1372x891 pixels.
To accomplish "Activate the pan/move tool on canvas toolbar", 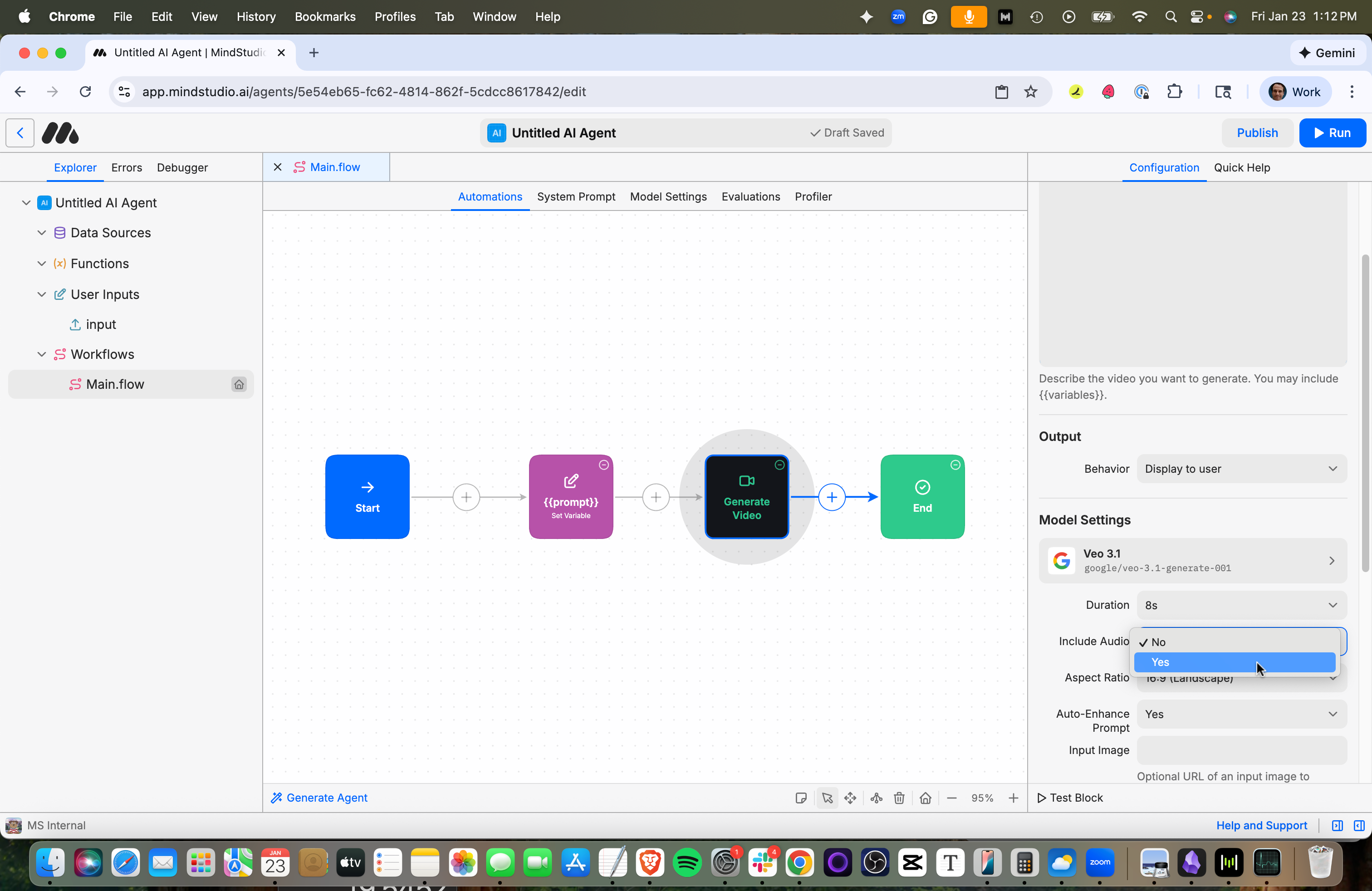I will 850,798.
